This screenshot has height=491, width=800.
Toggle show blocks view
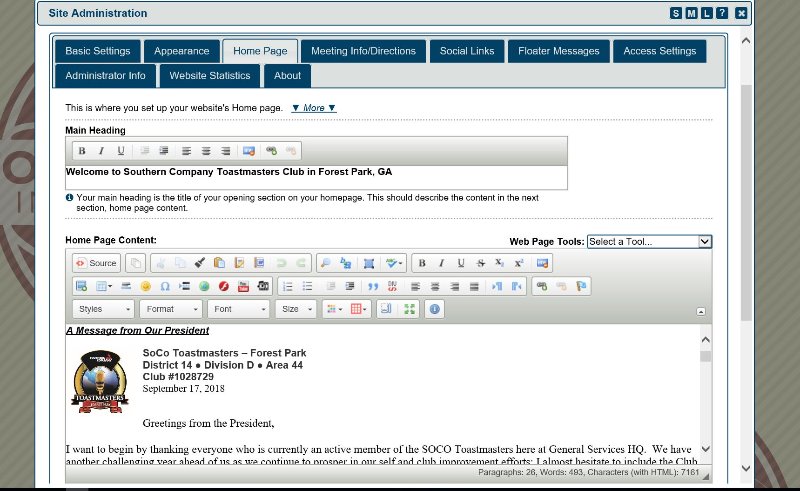click(x=386, y=309)
